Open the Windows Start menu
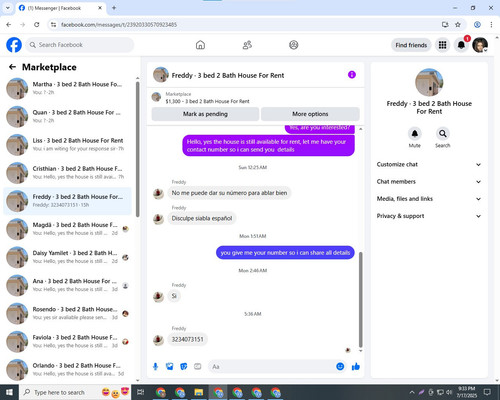Image resolution: width=500 pixels, height=400 pixels. (x=9, y=392)
